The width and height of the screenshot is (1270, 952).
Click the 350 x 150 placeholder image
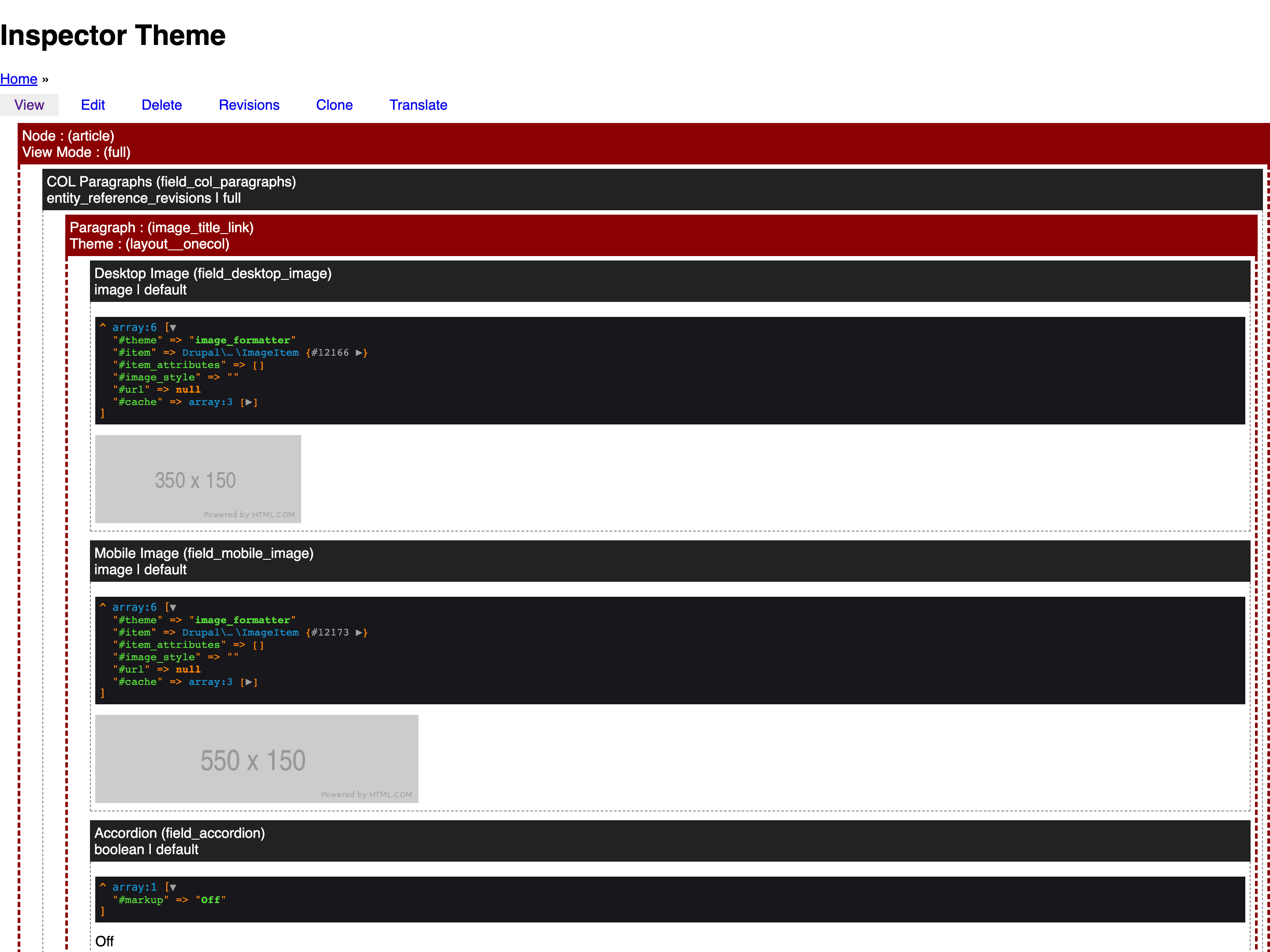(x=198, y=479)
